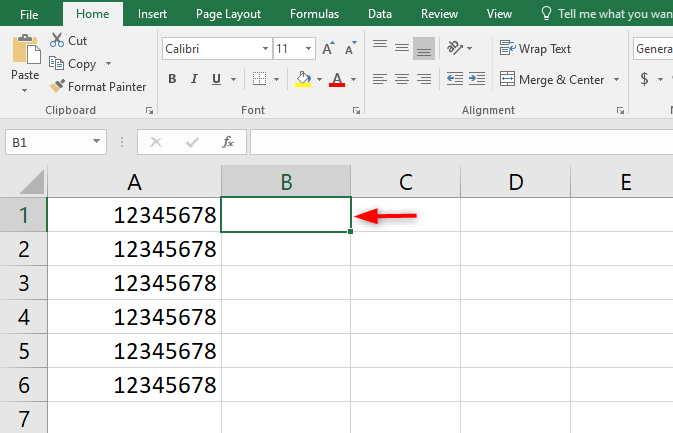Open the File menu
673x433 pixels.
[29, 14]
